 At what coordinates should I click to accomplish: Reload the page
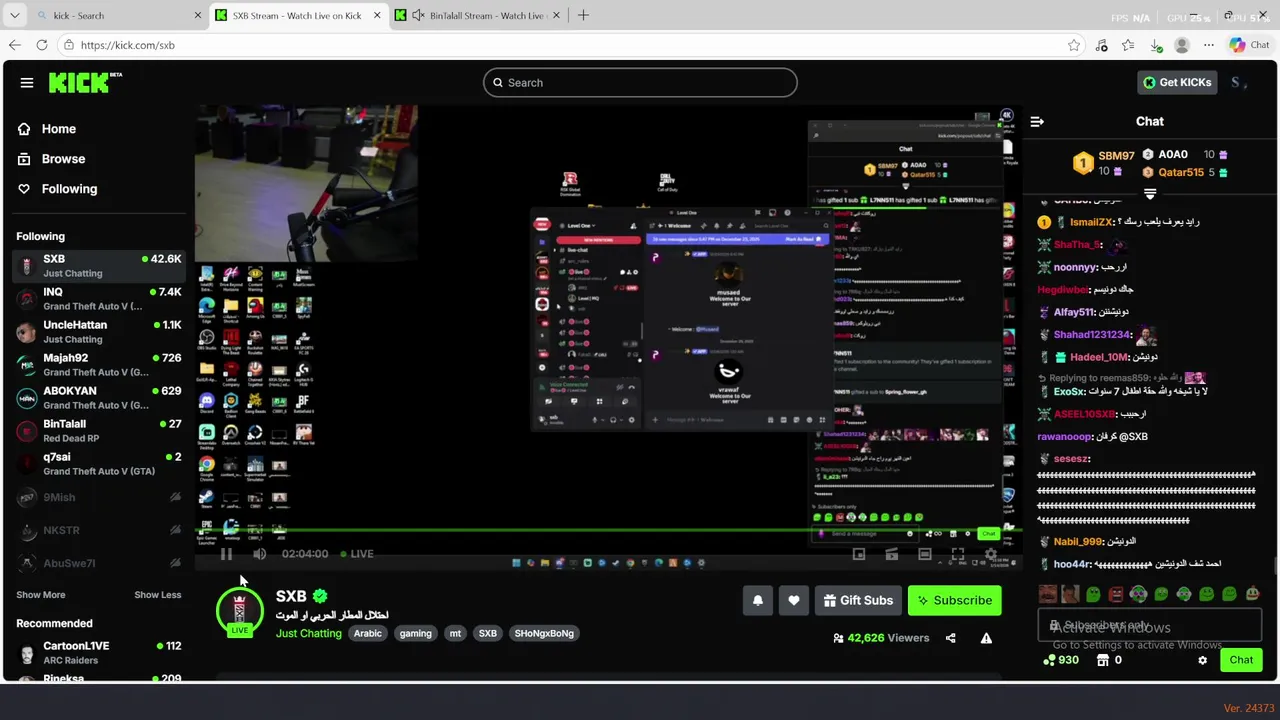(42, 45)
